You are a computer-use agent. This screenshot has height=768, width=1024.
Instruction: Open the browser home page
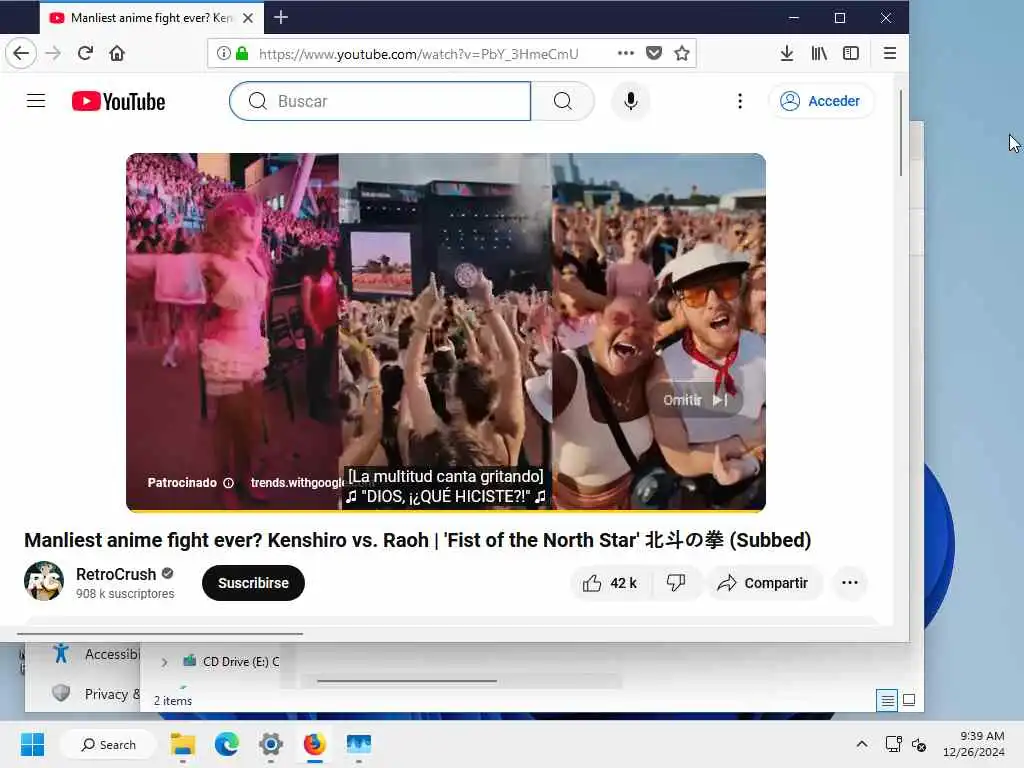coord(117,53)
